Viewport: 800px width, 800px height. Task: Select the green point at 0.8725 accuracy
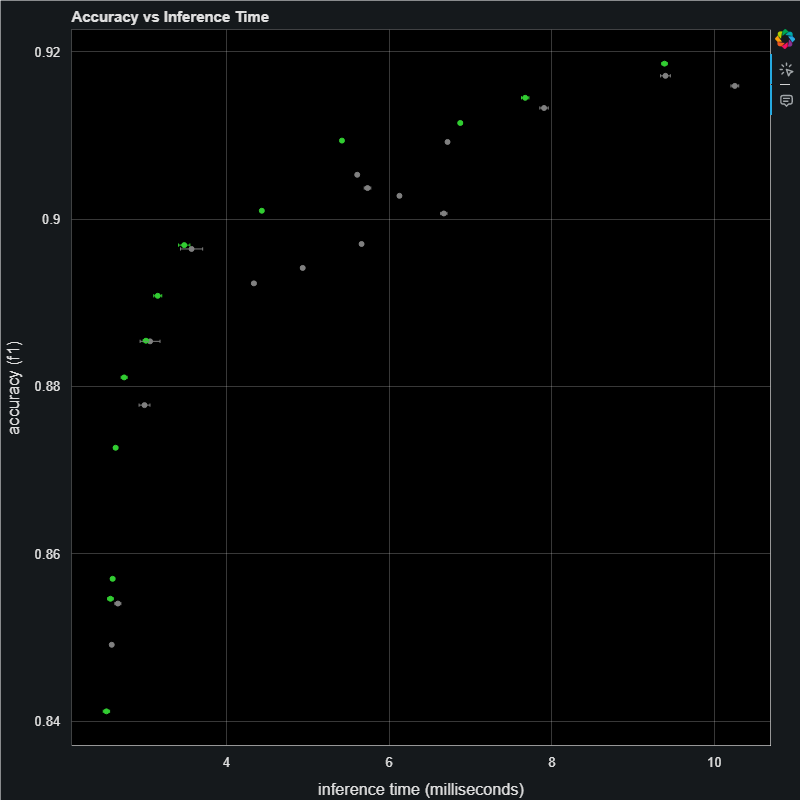coord(116,448)
